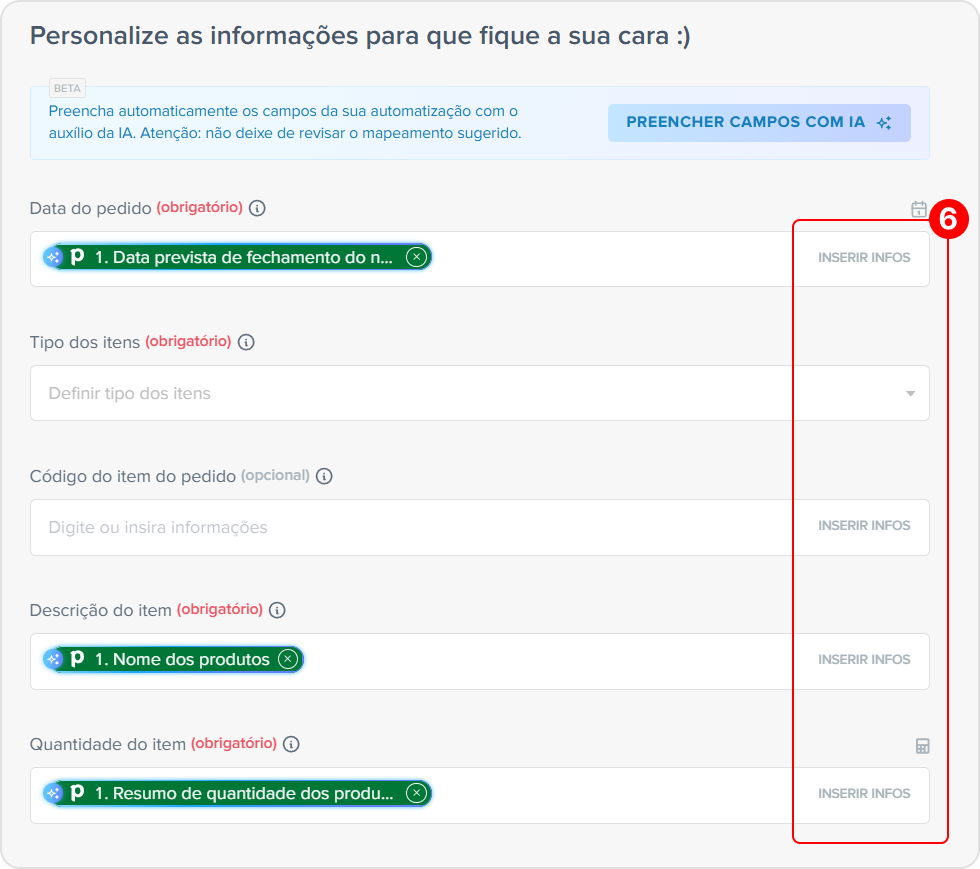Screen dimensions: 980x869
Task: Click the calendar icon for Data do pedido
Action: (918, 209)
